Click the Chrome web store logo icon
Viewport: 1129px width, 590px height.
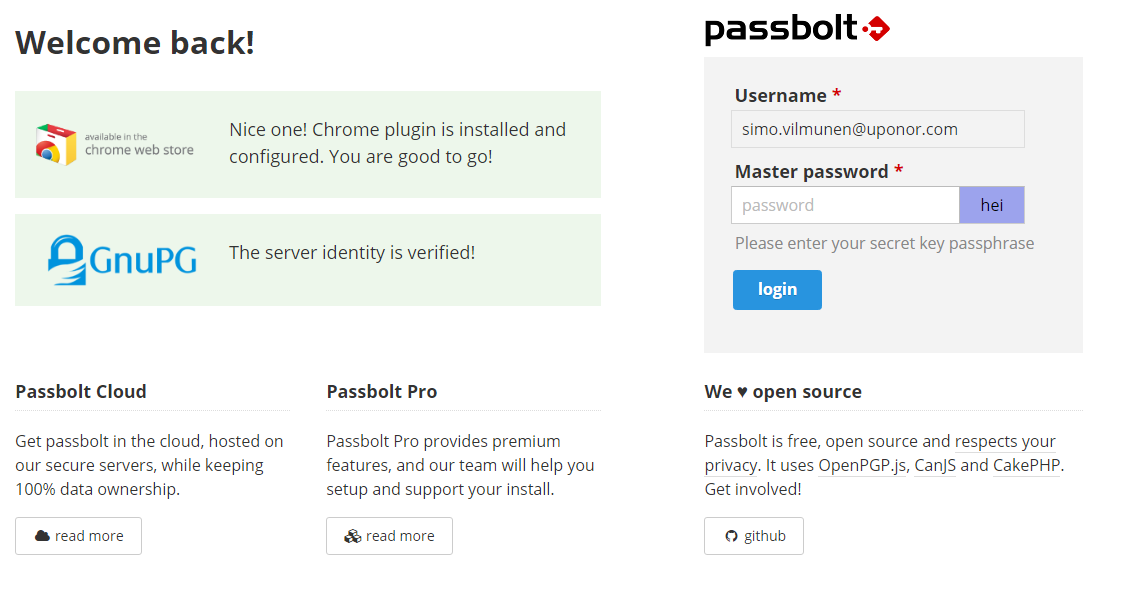pos(56,144)
